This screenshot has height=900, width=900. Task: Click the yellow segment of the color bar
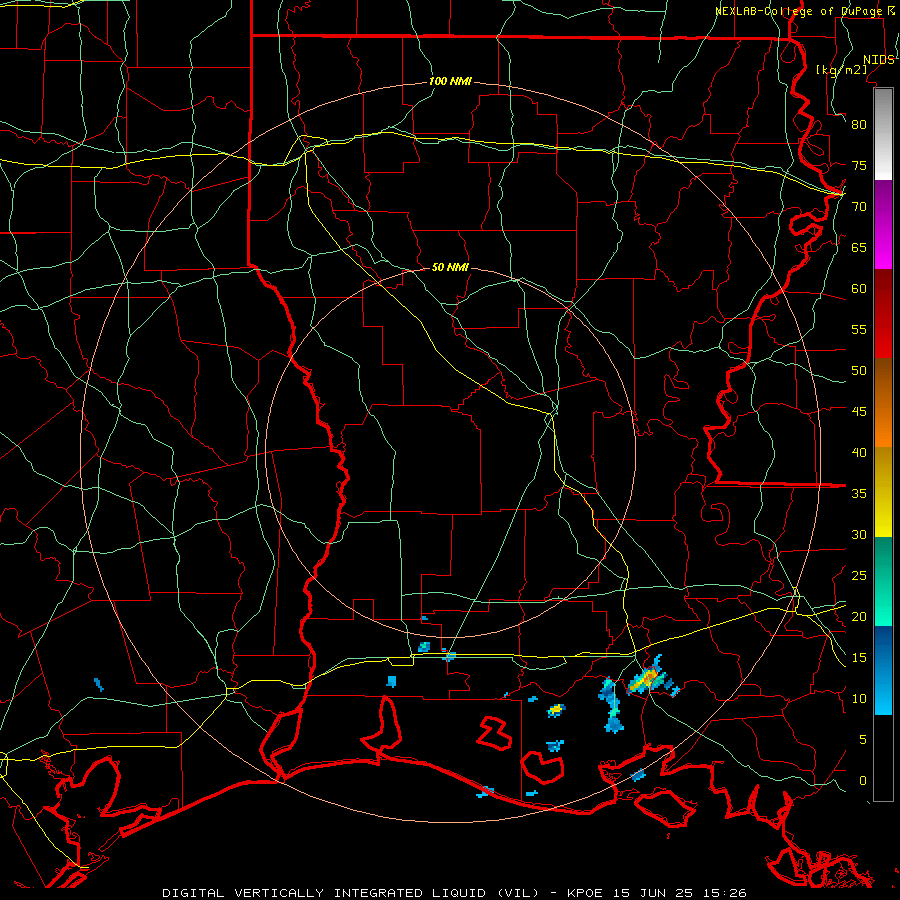click(x=883, y=492)
